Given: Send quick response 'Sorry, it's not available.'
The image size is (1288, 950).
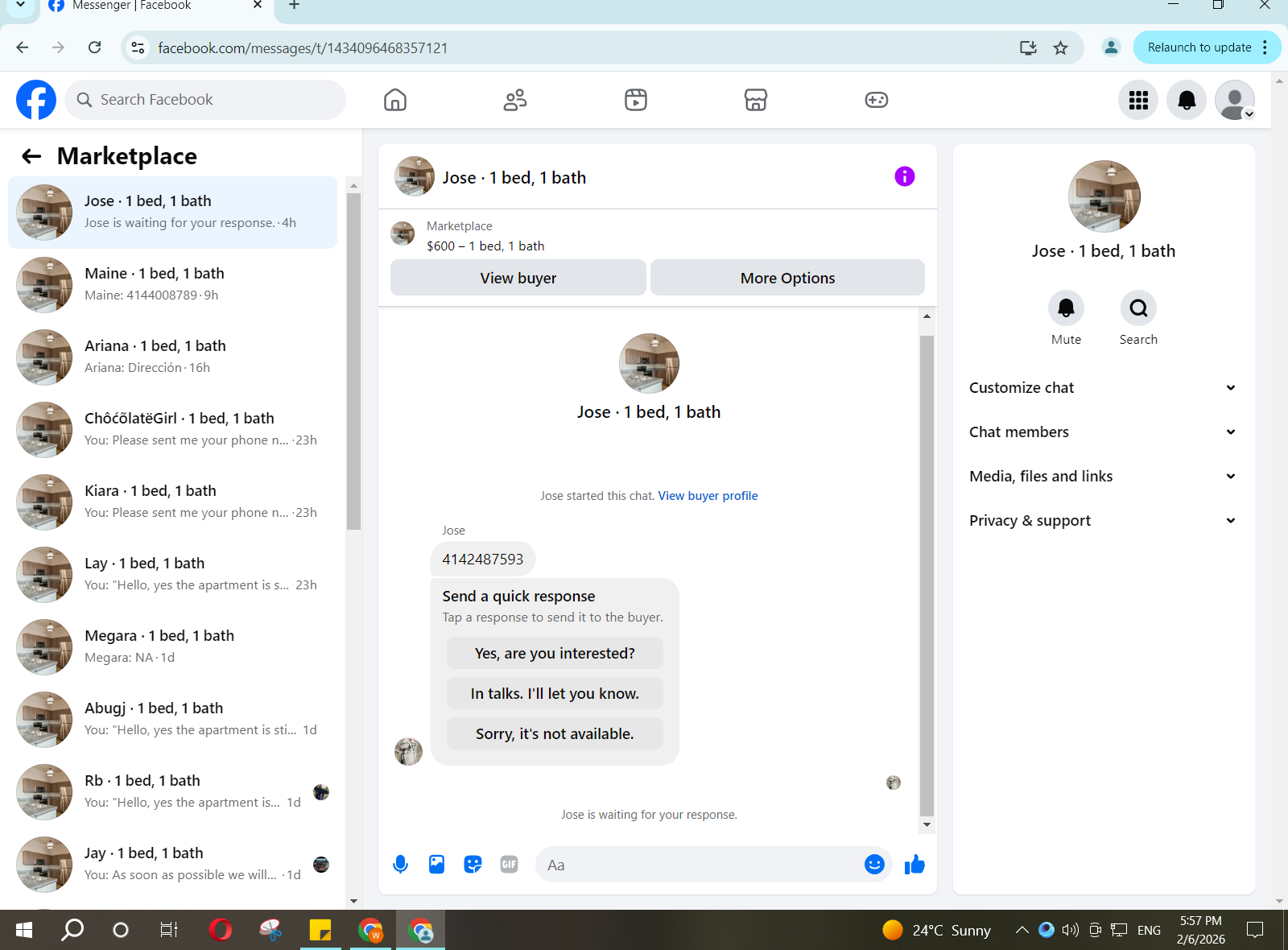Looking at the screenshot, I should [x=555, y=733].
